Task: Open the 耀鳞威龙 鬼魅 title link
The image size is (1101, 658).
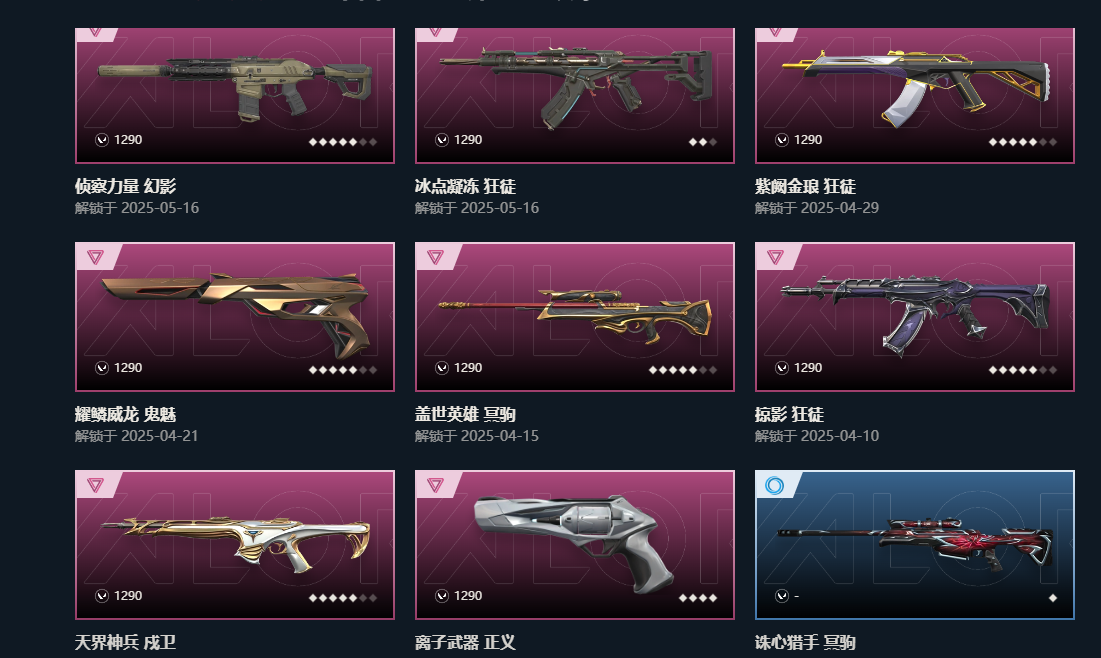Action: click(x=126, y=414)
